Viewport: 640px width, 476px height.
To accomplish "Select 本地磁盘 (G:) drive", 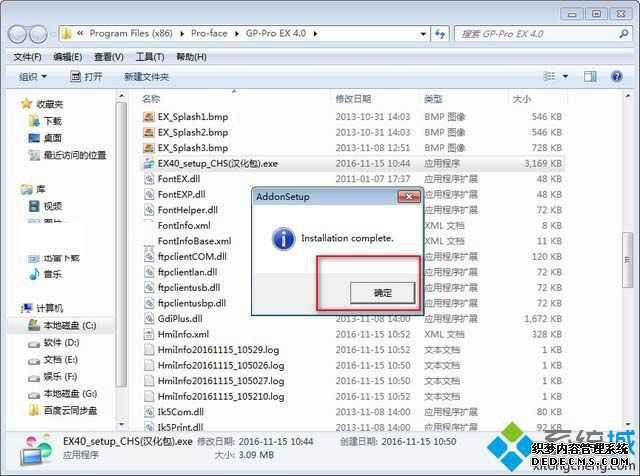I will point(62,394).
